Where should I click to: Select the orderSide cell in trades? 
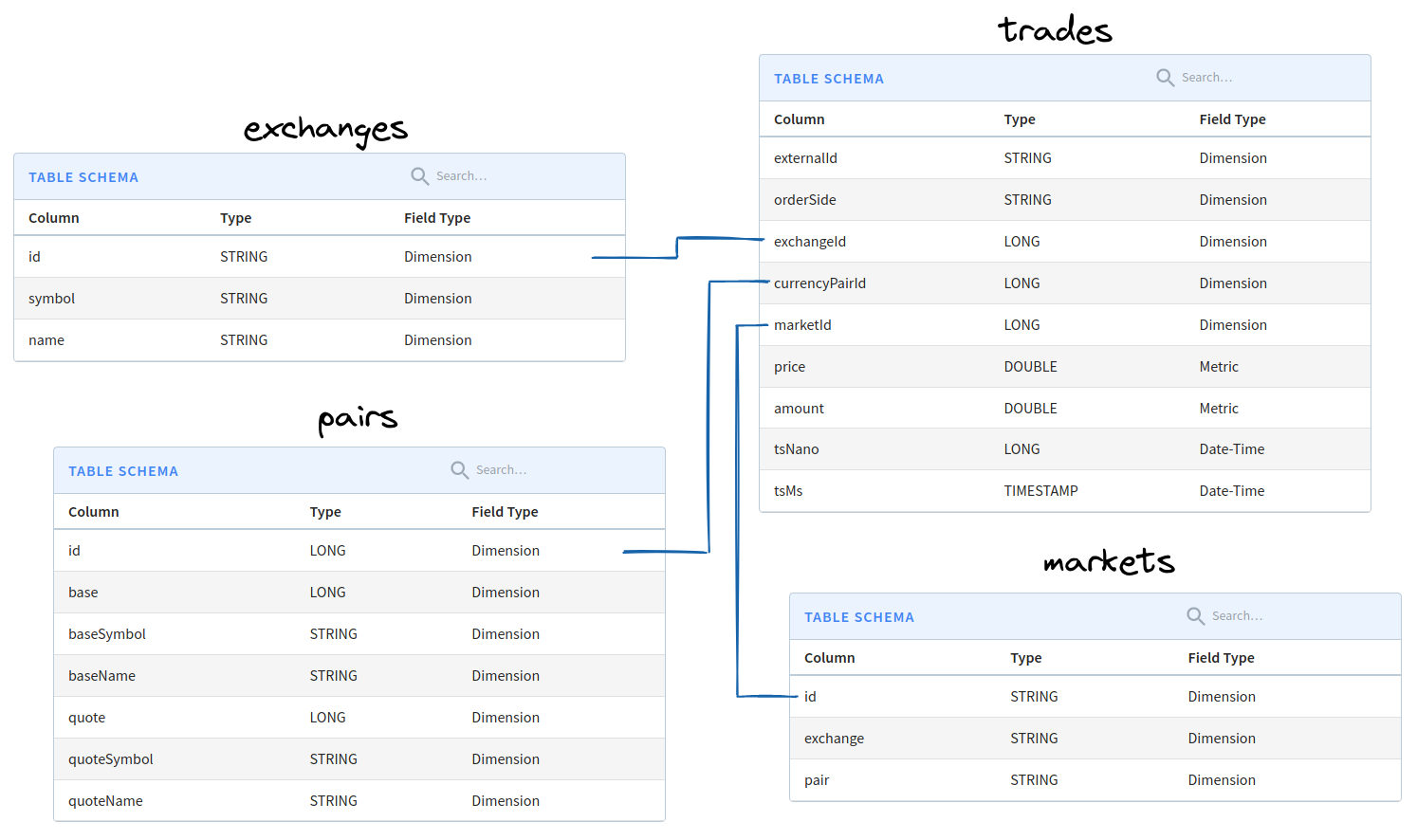click(x=805, y=200)
